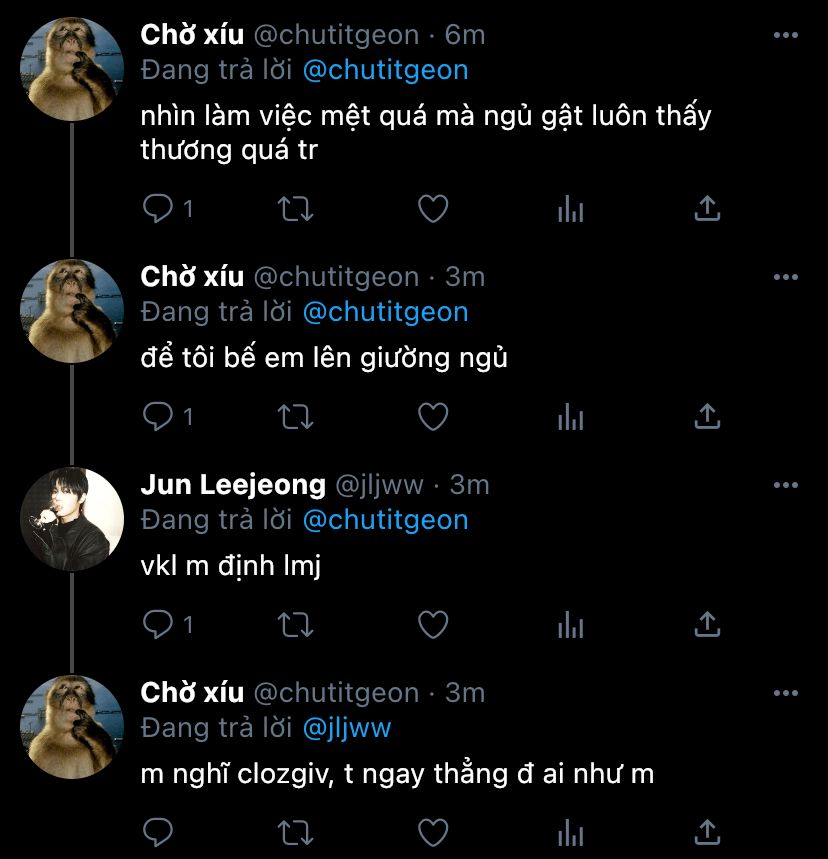
Task: View analytics for "để tôi bế em" tweet
Action: pyautogui.click(x=570, y=417)
